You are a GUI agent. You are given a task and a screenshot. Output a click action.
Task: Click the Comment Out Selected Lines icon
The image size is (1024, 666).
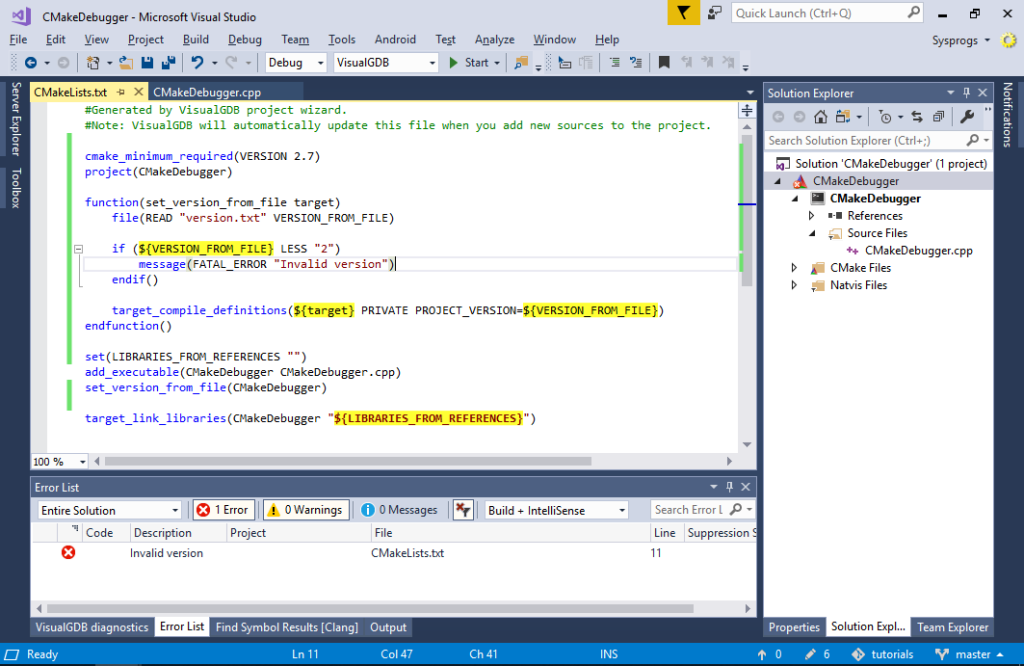615,63
